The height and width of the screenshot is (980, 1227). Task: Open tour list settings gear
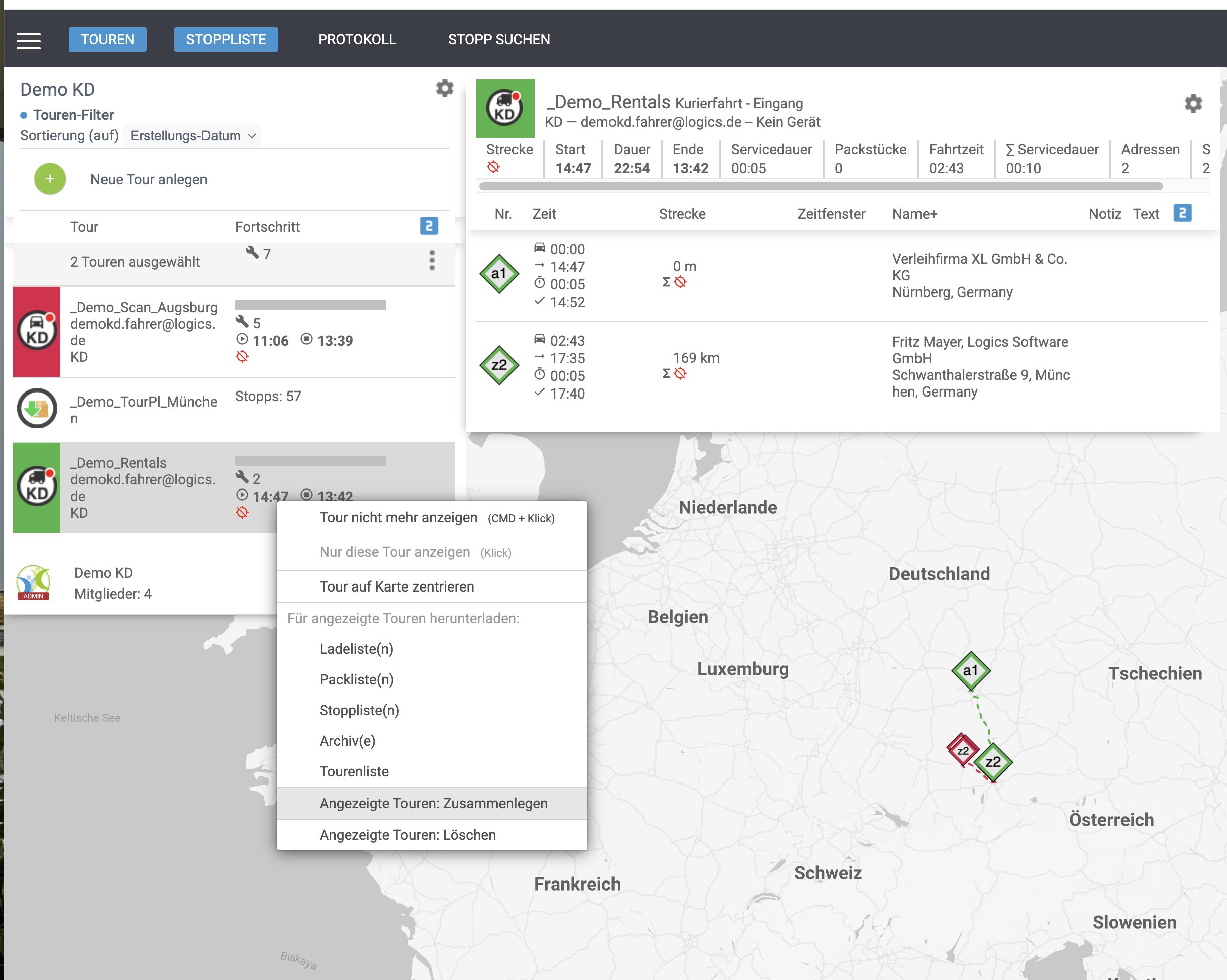click(445, 89)
